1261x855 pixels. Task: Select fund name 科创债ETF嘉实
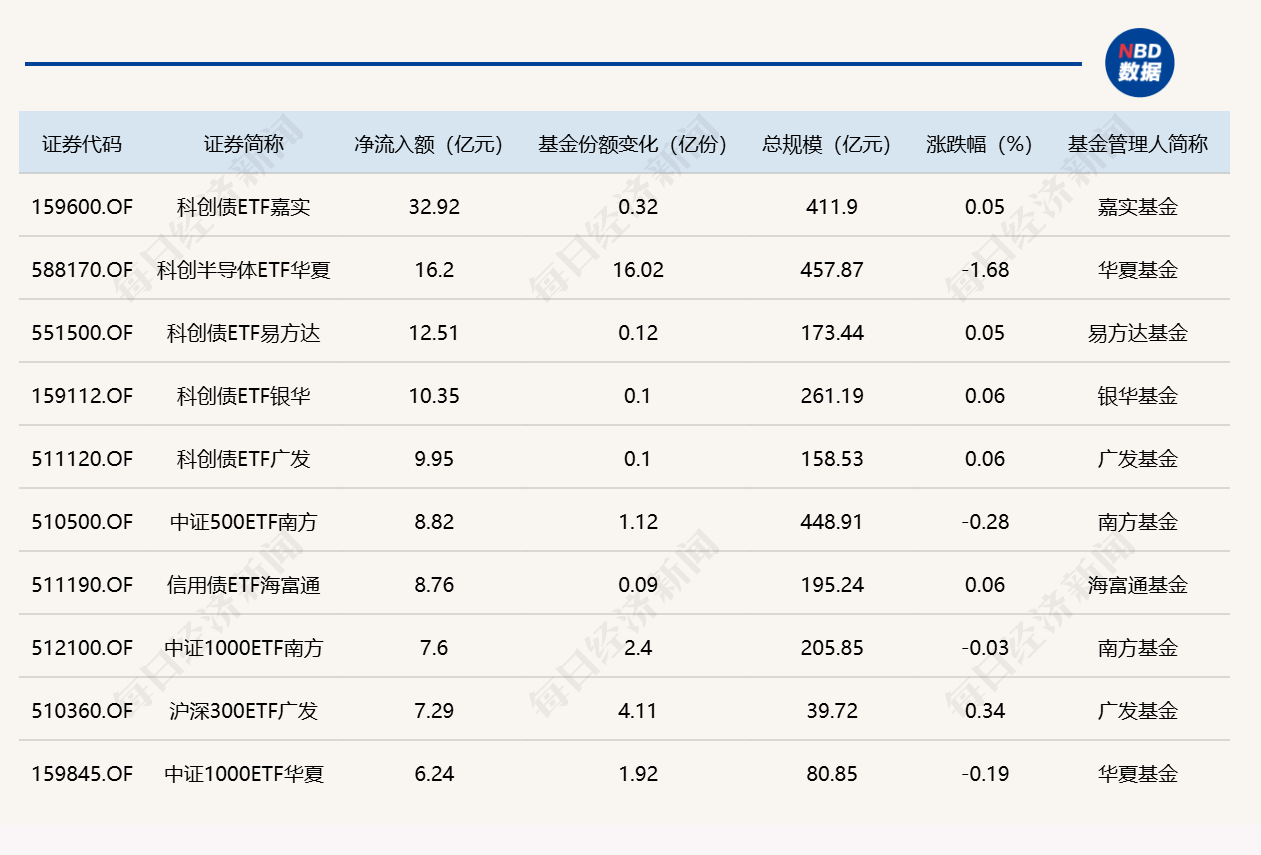point(244,207)
